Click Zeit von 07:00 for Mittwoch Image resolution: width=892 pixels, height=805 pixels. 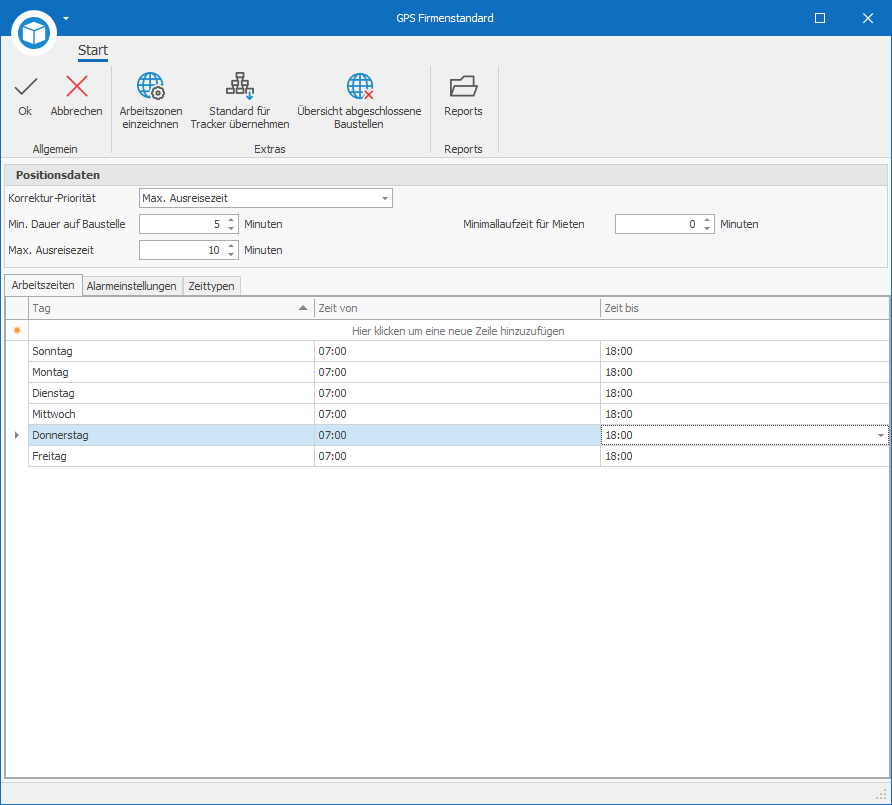tap(457, 414)
